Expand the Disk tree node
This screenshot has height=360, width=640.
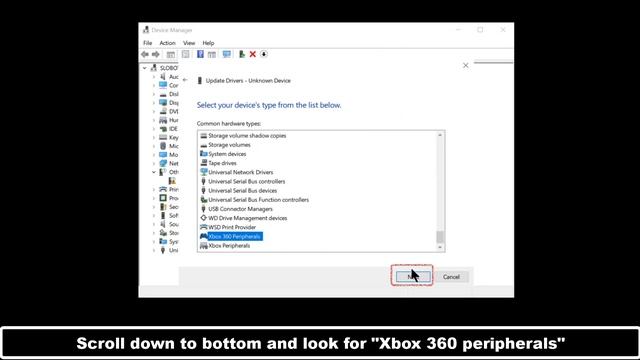[153, 94]
